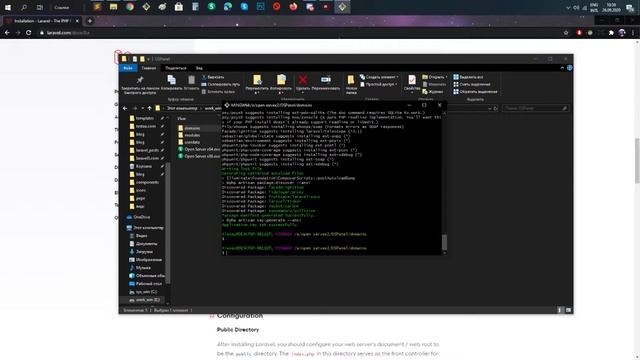Click the Rename (Переименовать) icon
Image resolution: width=640 pixels, height=360 pixels.
pos(326,80)
